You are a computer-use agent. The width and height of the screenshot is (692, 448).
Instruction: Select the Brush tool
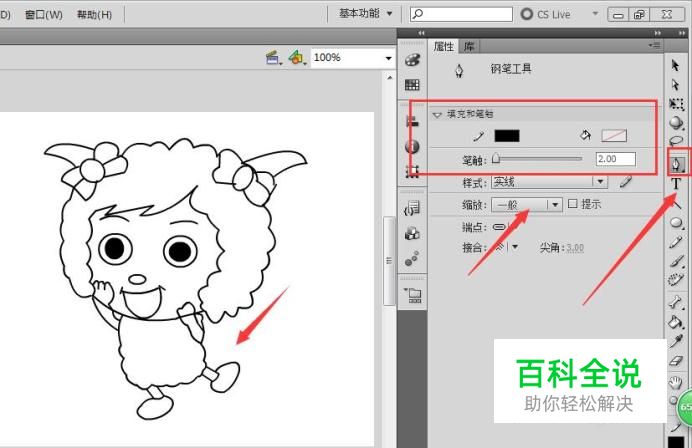click(676, 261)
